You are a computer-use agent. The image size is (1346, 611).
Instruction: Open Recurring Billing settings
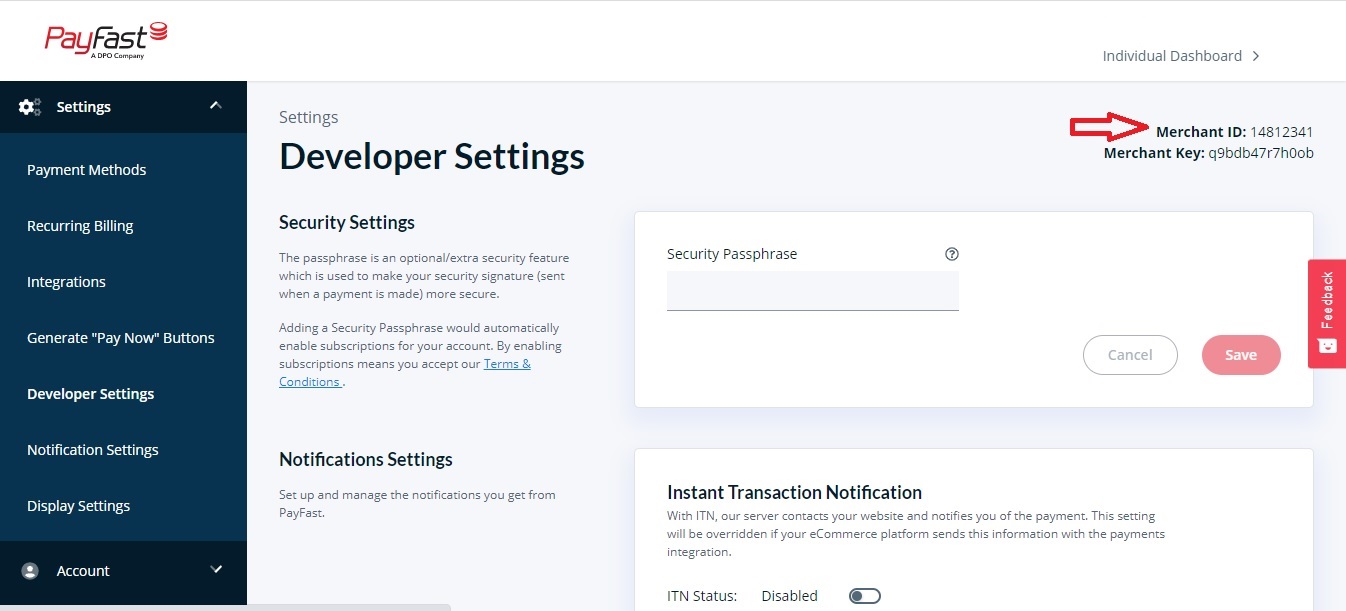click(x=80, y=226)
